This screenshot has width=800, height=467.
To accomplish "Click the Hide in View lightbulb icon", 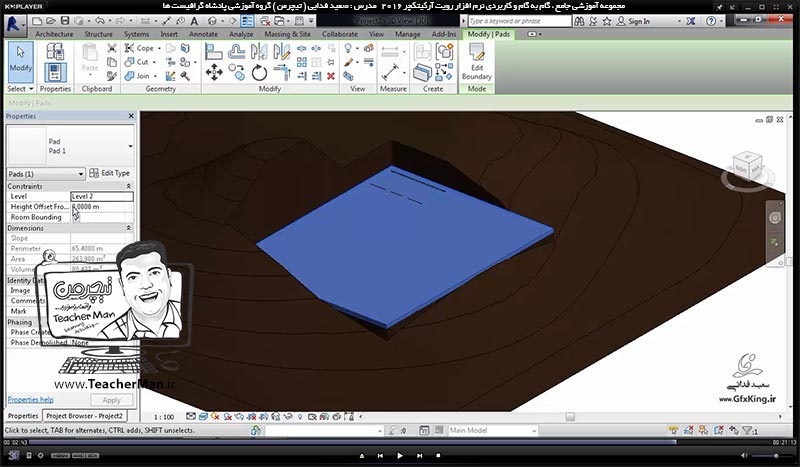I will coord(348,48).
